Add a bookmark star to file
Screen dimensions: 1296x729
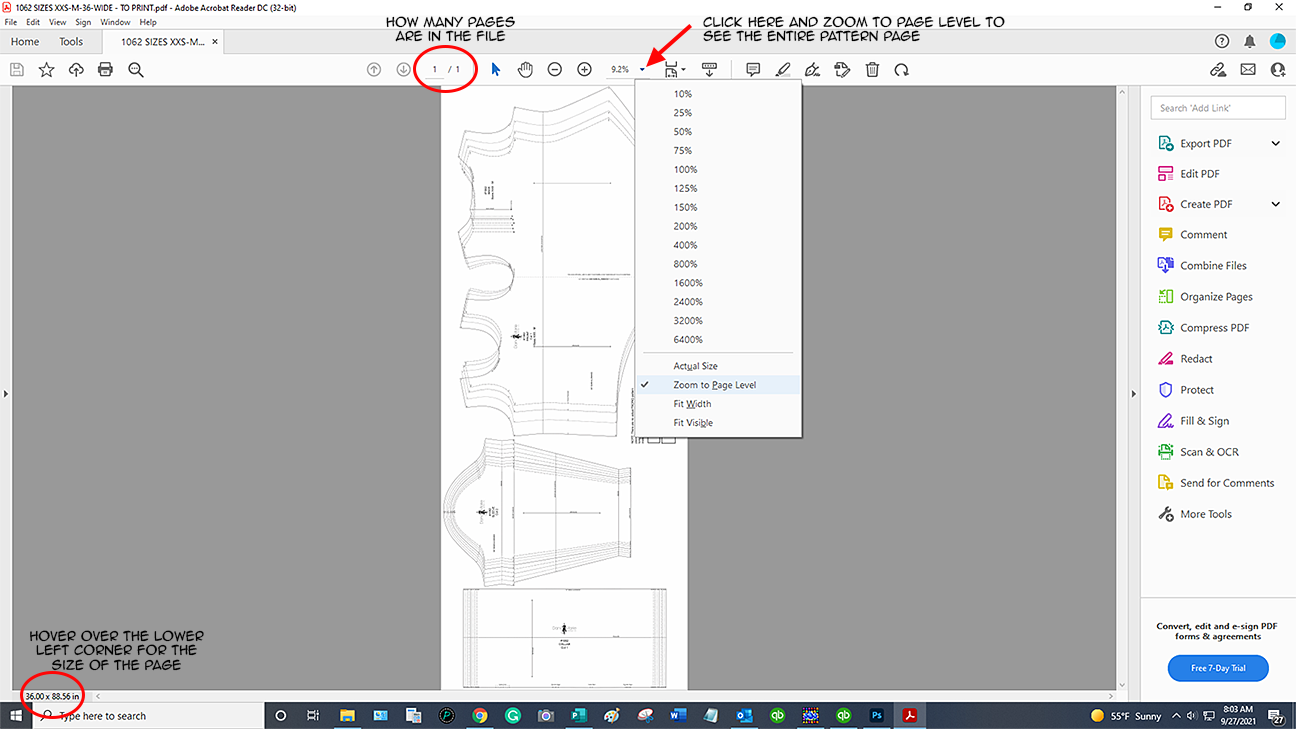(46, 70)
